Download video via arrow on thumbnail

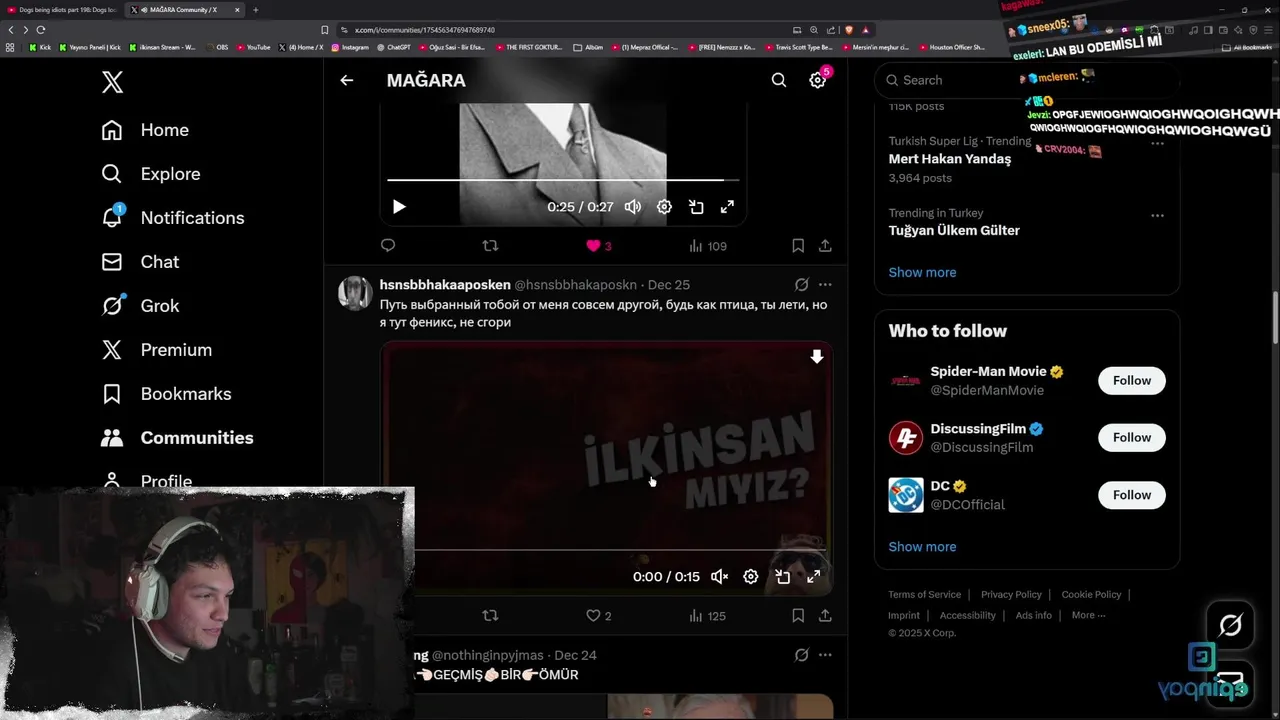tap(817, 357)
